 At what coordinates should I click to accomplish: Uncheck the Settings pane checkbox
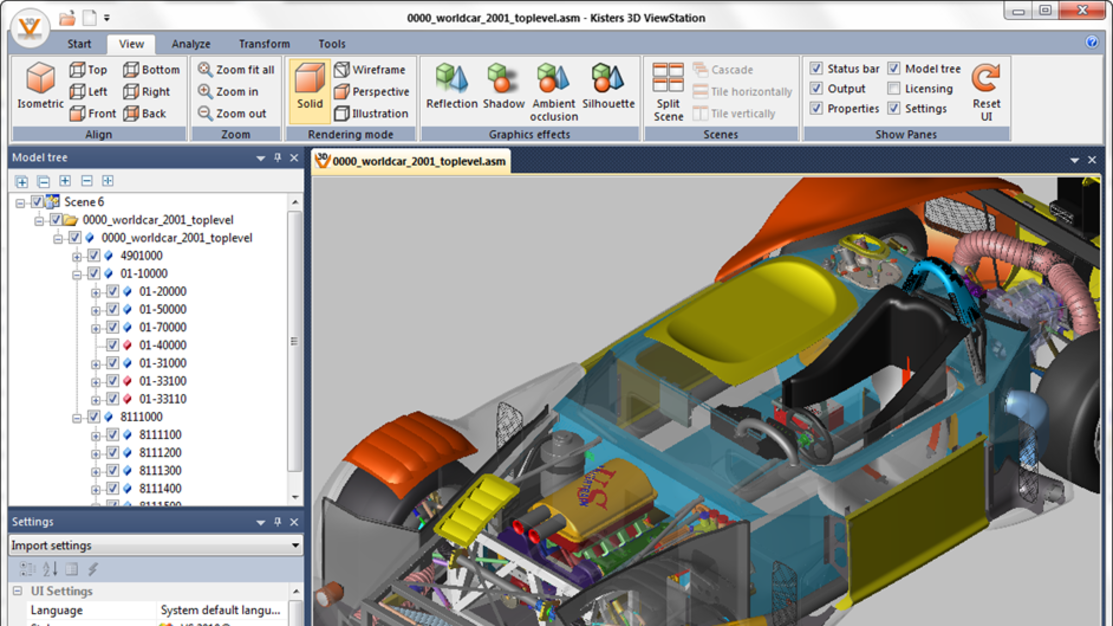tap(894, 108)
